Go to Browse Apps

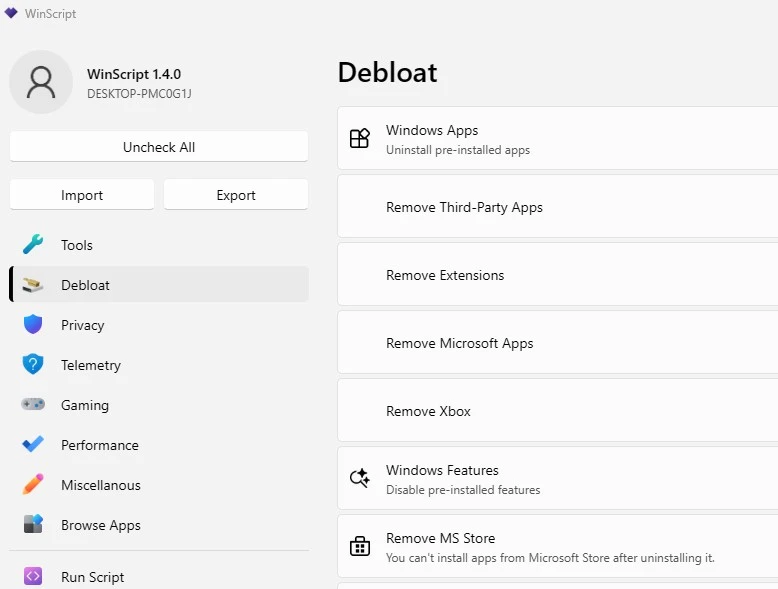click(159, 524)
